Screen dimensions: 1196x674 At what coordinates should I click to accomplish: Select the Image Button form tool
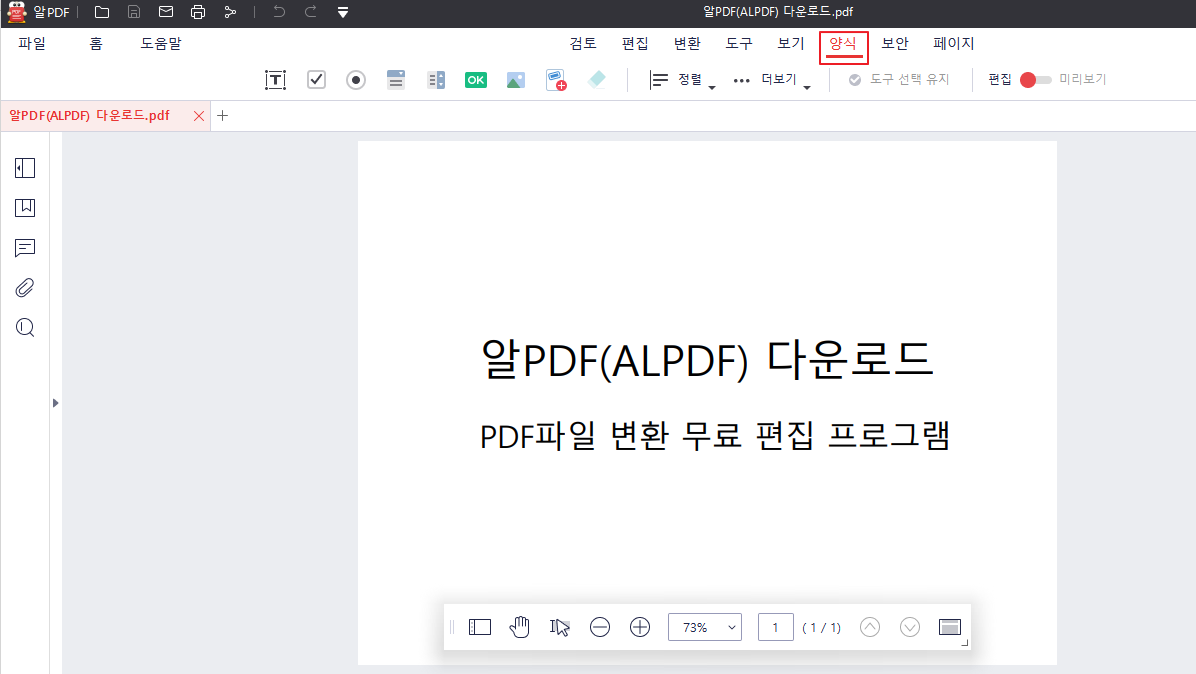515,78
